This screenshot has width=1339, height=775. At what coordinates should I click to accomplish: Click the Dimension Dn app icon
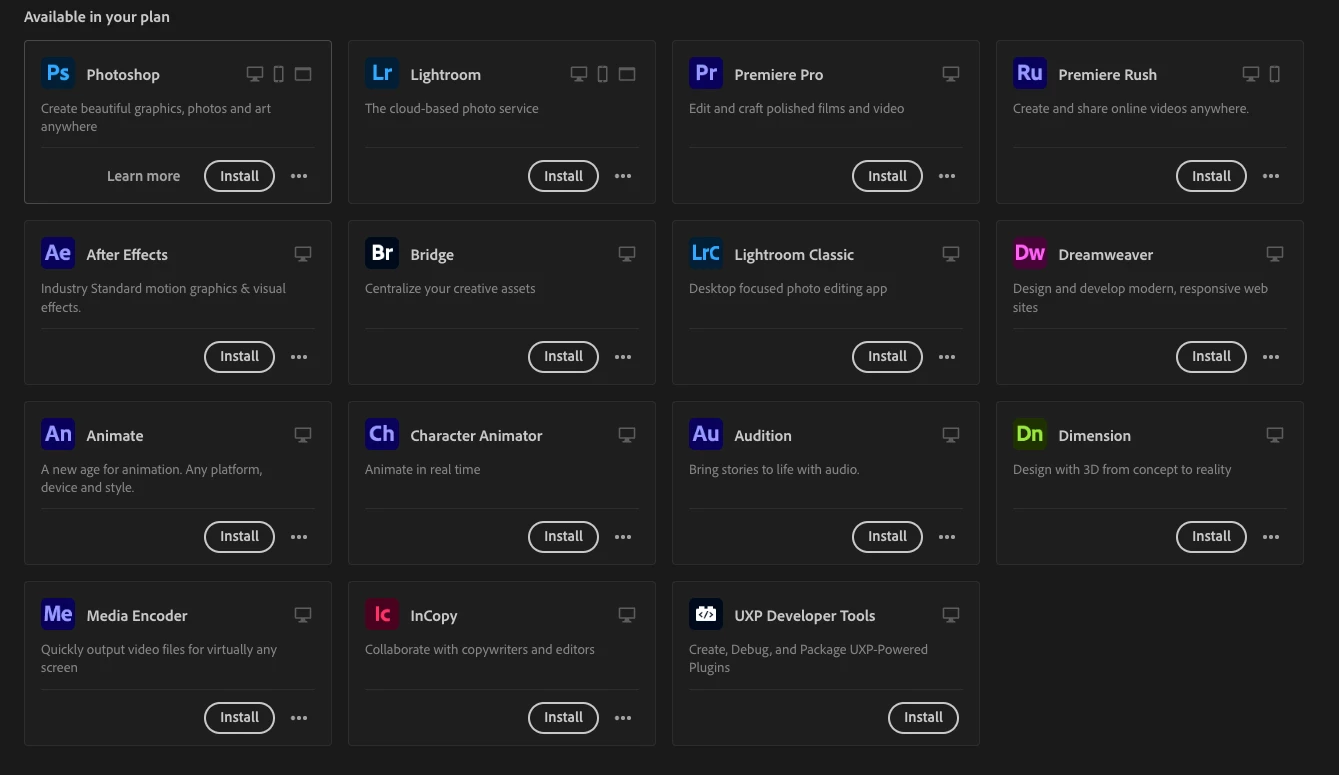pyautogui.click(x=1030, y=434)
